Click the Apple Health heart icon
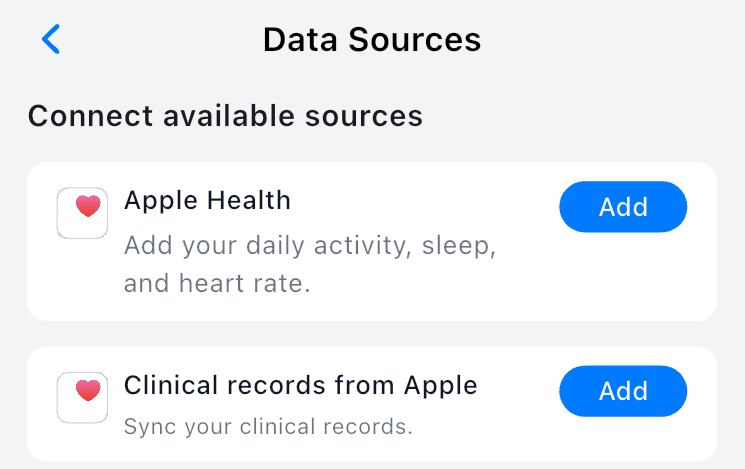745x469 pixels. [82, 213]
